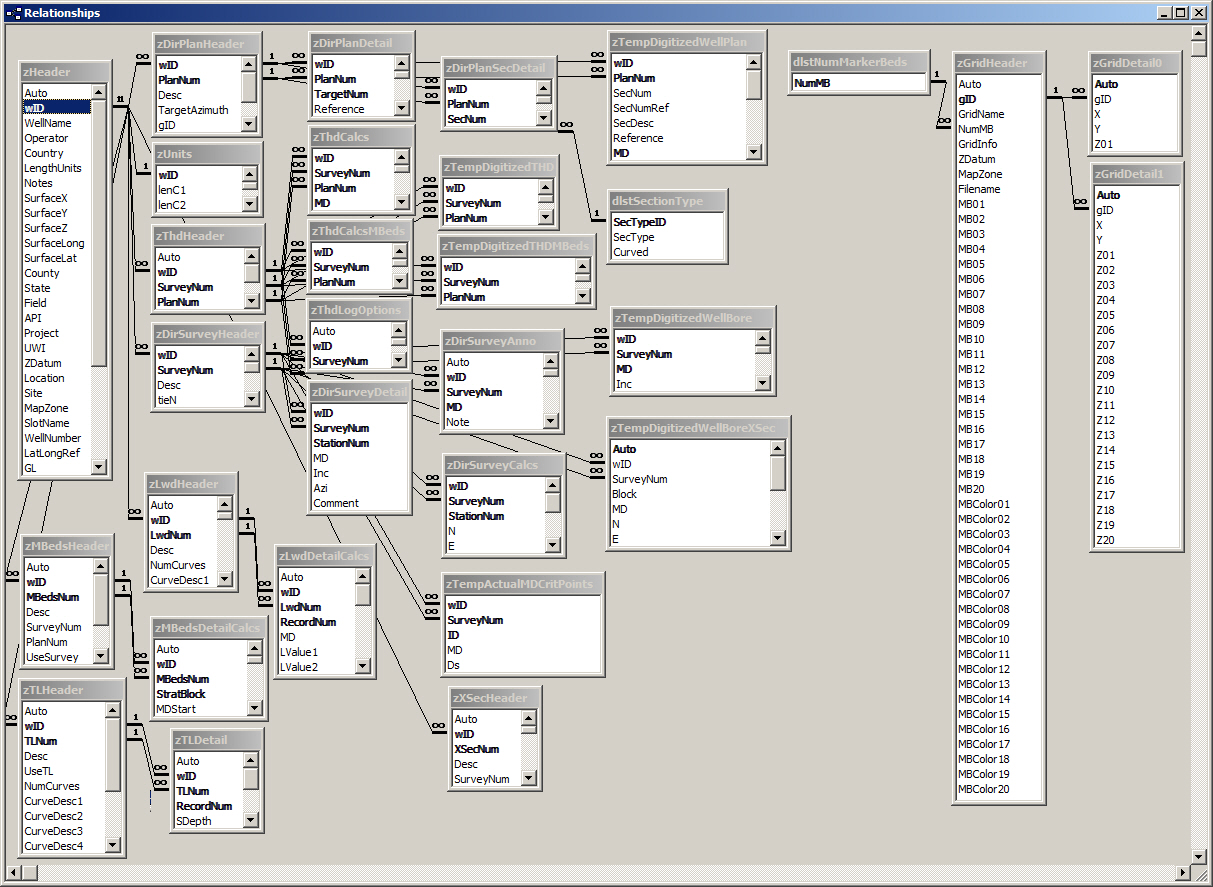Select MD field in zThdCalcs table
The image size is (1213, 887).
click(x=351, y=203)
